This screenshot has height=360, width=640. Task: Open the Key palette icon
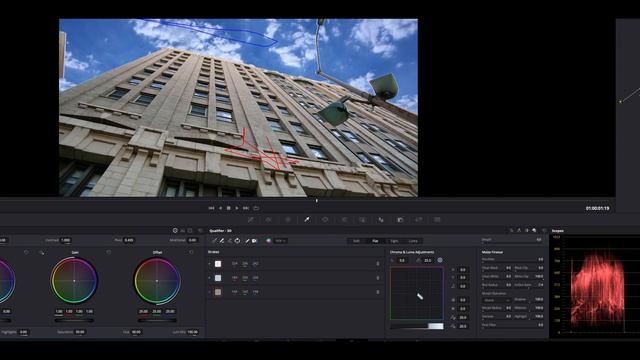pos(400,220)
